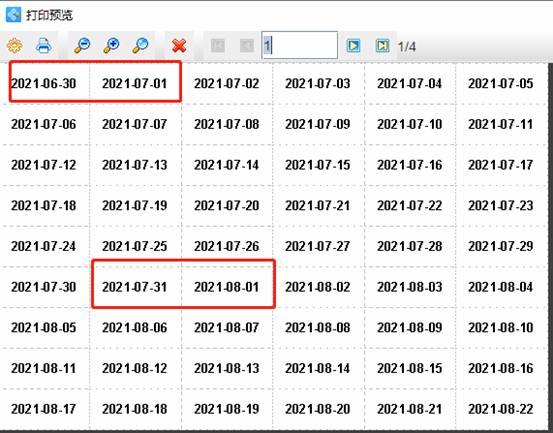Image resolution: width=553 pixels, height=433 pixels.
Task: Click the 2021-08-22 label
Action: coord(501,409)
